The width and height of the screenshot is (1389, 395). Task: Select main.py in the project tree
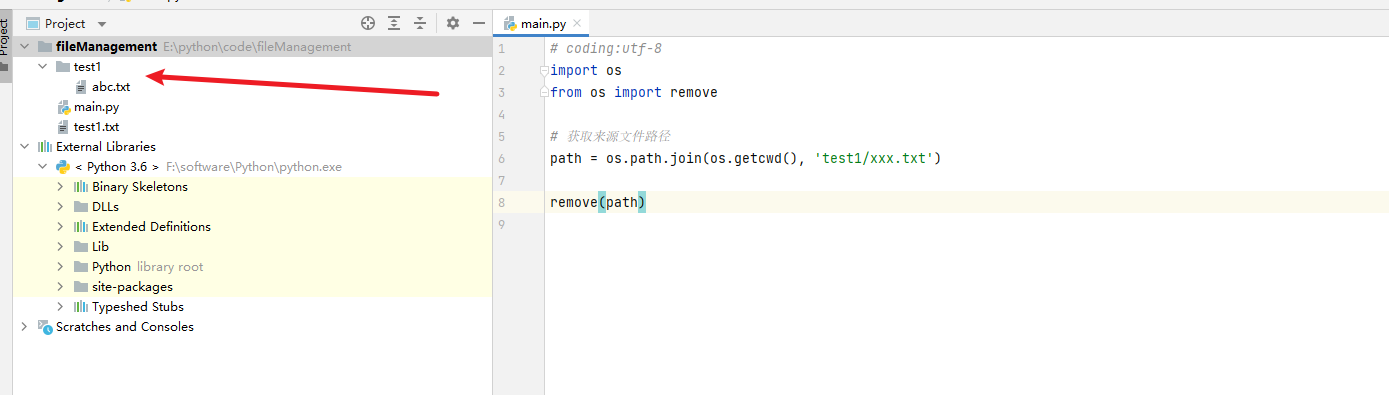point(96,107)
